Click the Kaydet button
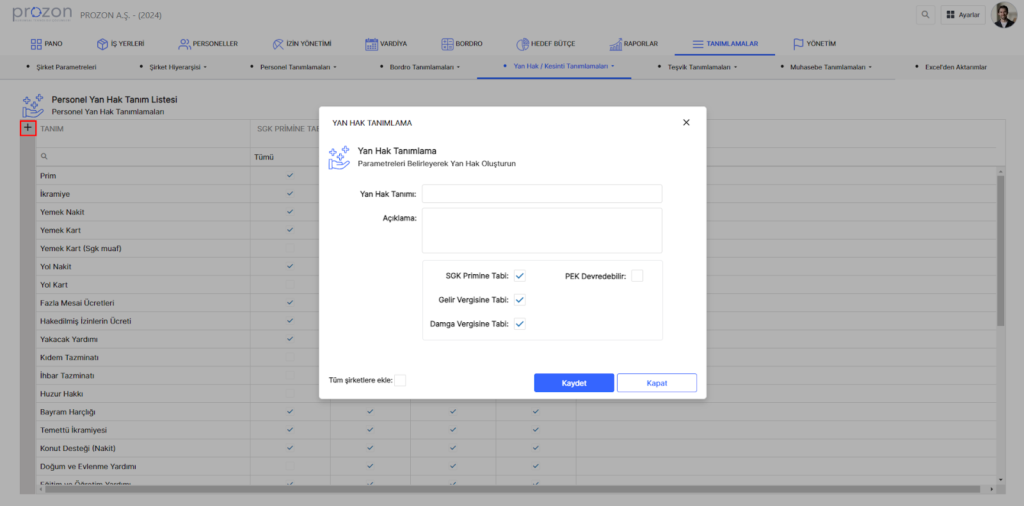 (573, 383)
